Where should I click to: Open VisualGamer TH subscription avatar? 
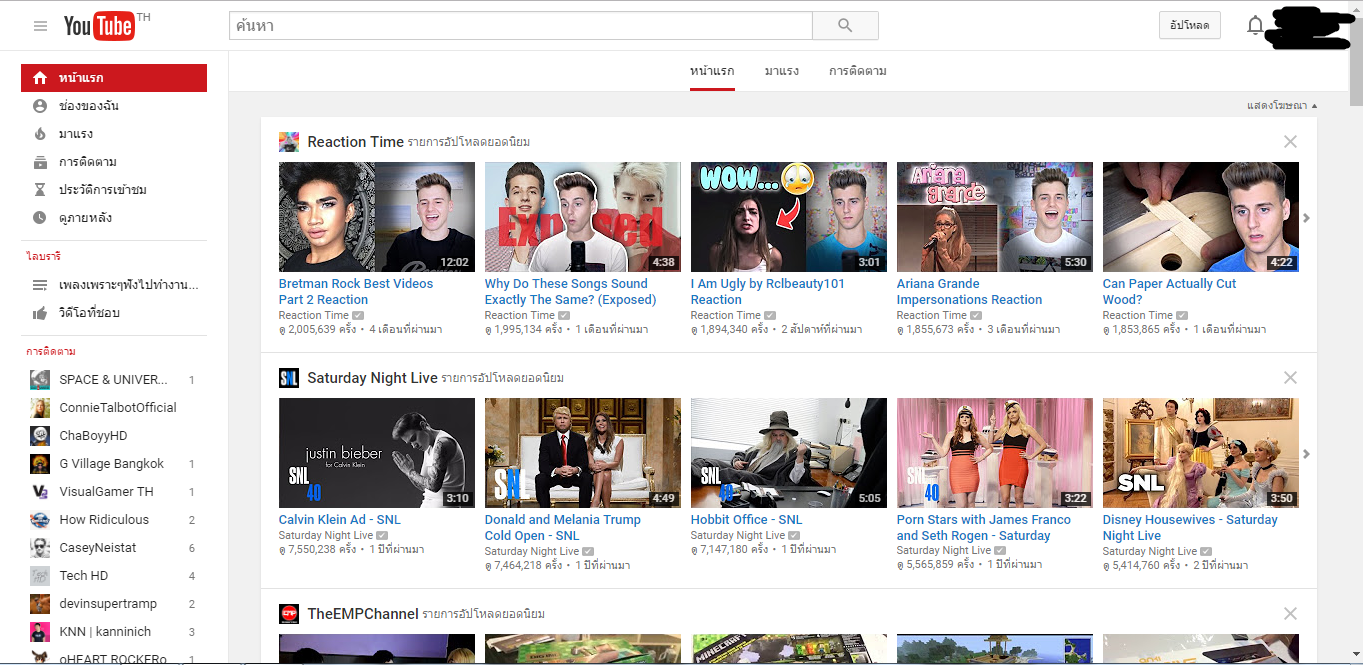40,492
